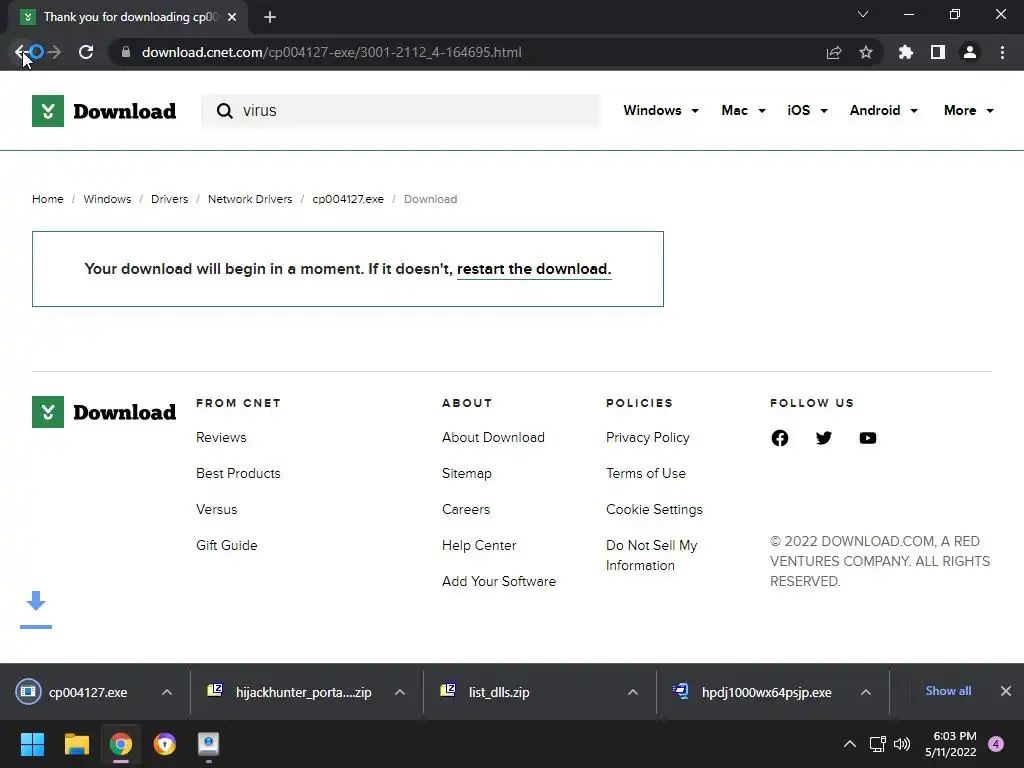Open File Explorer from the taskbar

pos(76,744)
